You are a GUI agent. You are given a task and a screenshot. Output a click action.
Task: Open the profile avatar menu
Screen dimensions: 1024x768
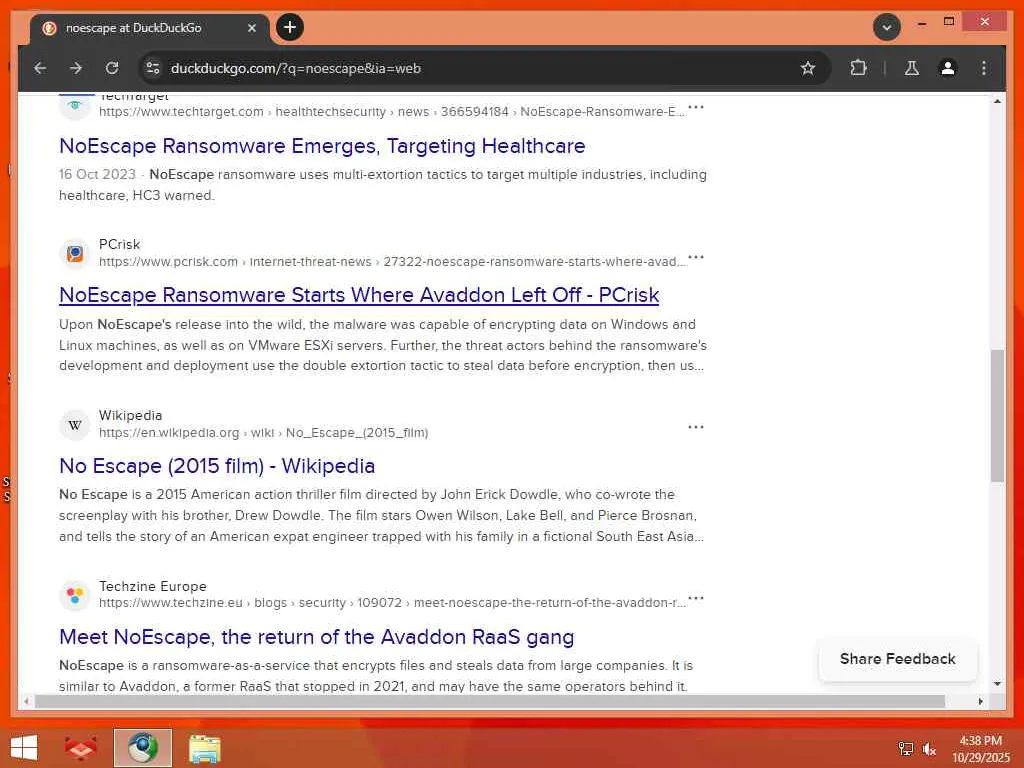[x=948, y=68]
